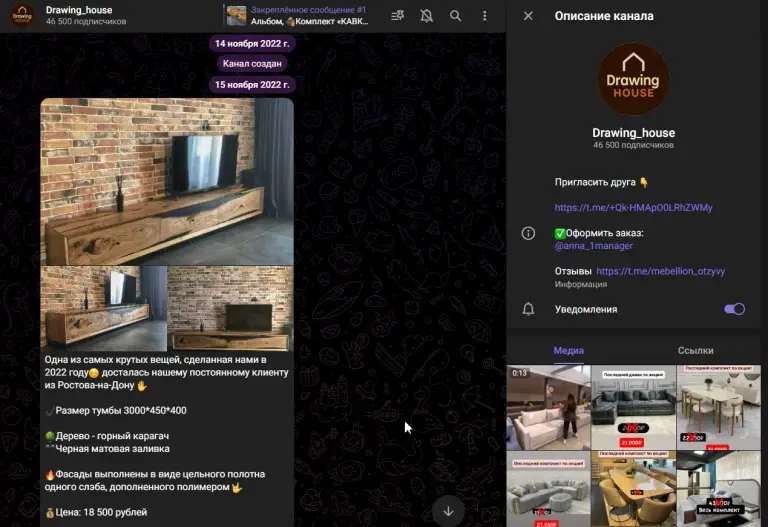Click the Drawing_house channel title in header
The width and height of the screenshot is (768, 527).
pos(79,10)
